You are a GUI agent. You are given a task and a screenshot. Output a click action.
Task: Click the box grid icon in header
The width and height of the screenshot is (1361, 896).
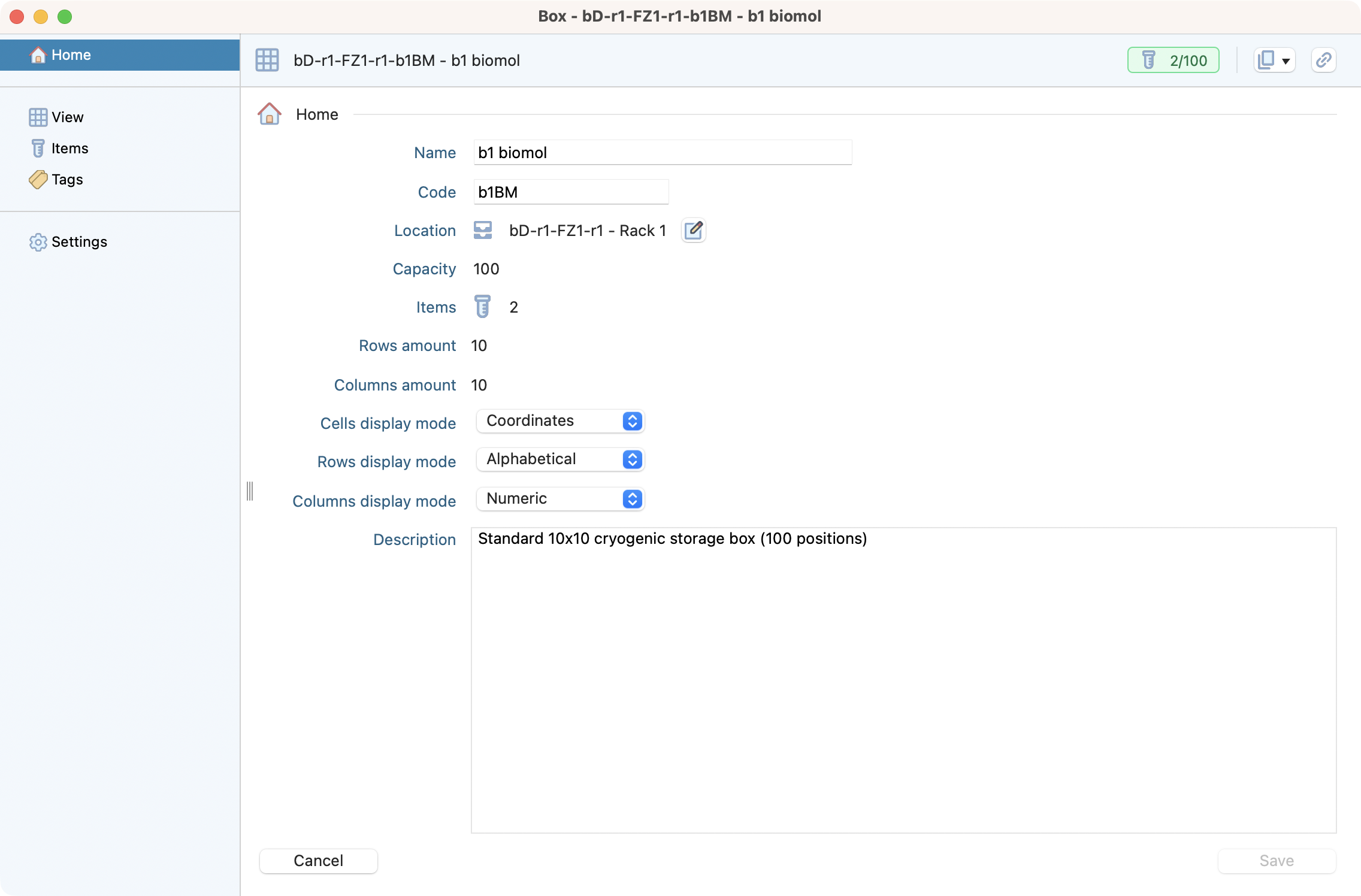pos(267,60)
